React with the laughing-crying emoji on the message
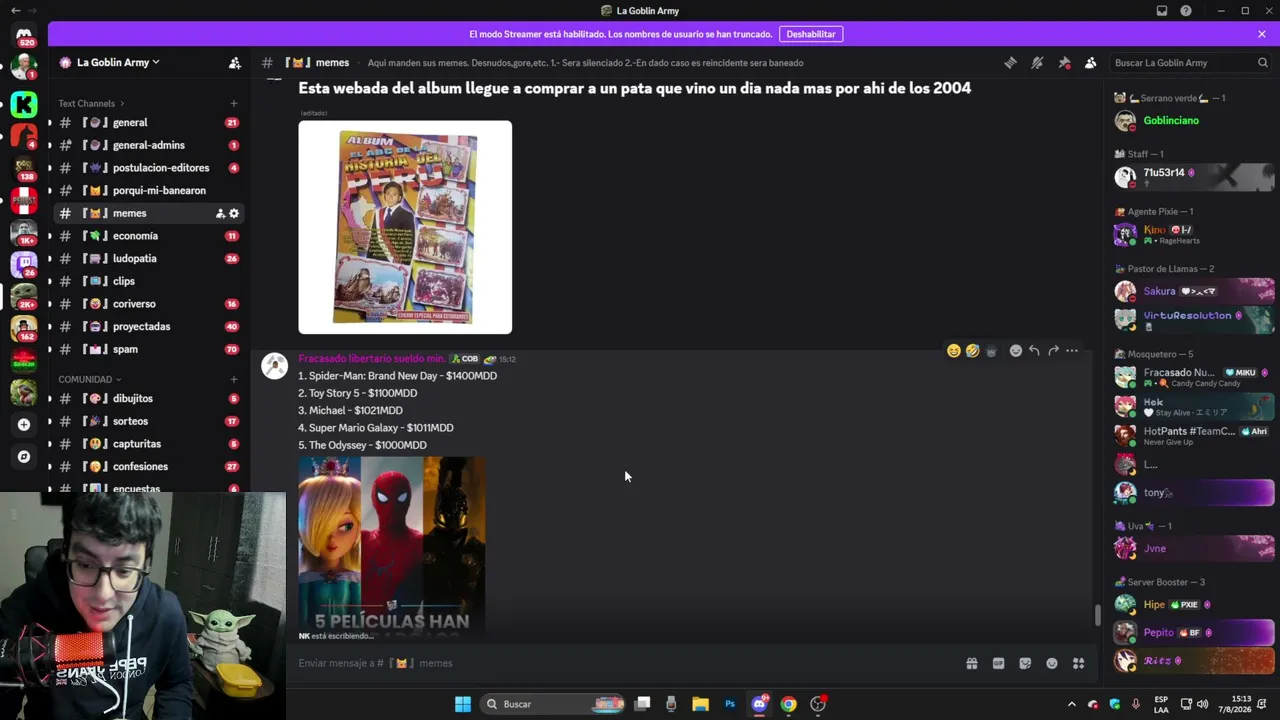Screen dimensions: 1280x720 [972, 351]
